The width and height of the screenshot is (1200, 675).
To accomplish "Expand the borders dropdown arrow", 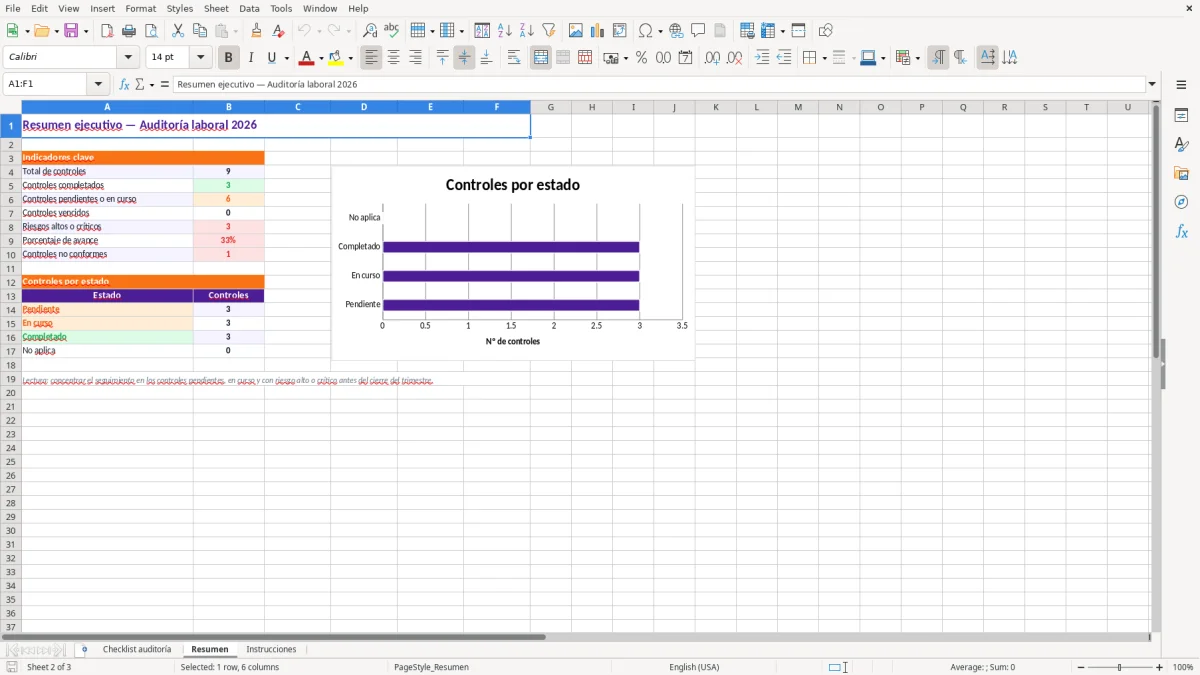I will [823, 58].
